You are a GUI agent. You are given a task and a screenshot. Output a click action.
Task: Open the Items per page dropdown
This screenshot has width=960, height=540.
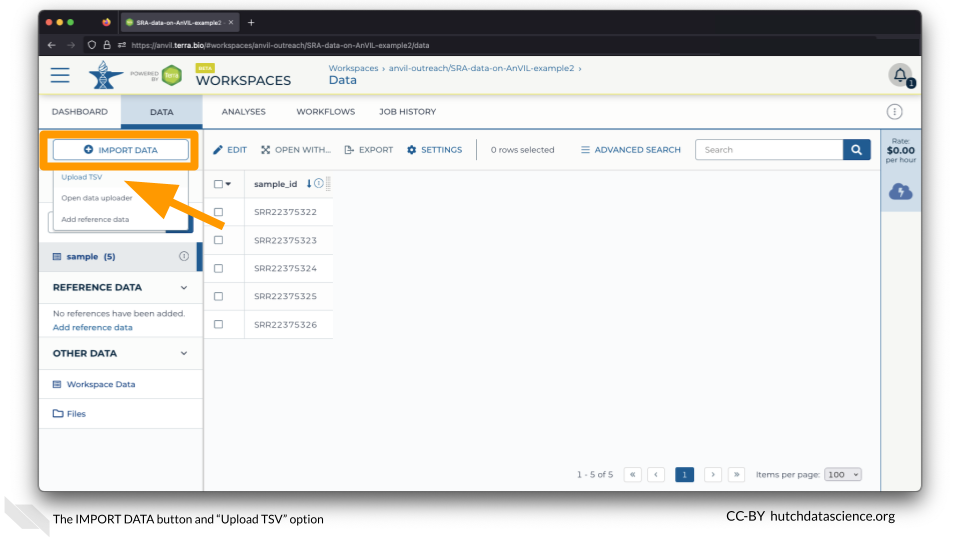843,474
